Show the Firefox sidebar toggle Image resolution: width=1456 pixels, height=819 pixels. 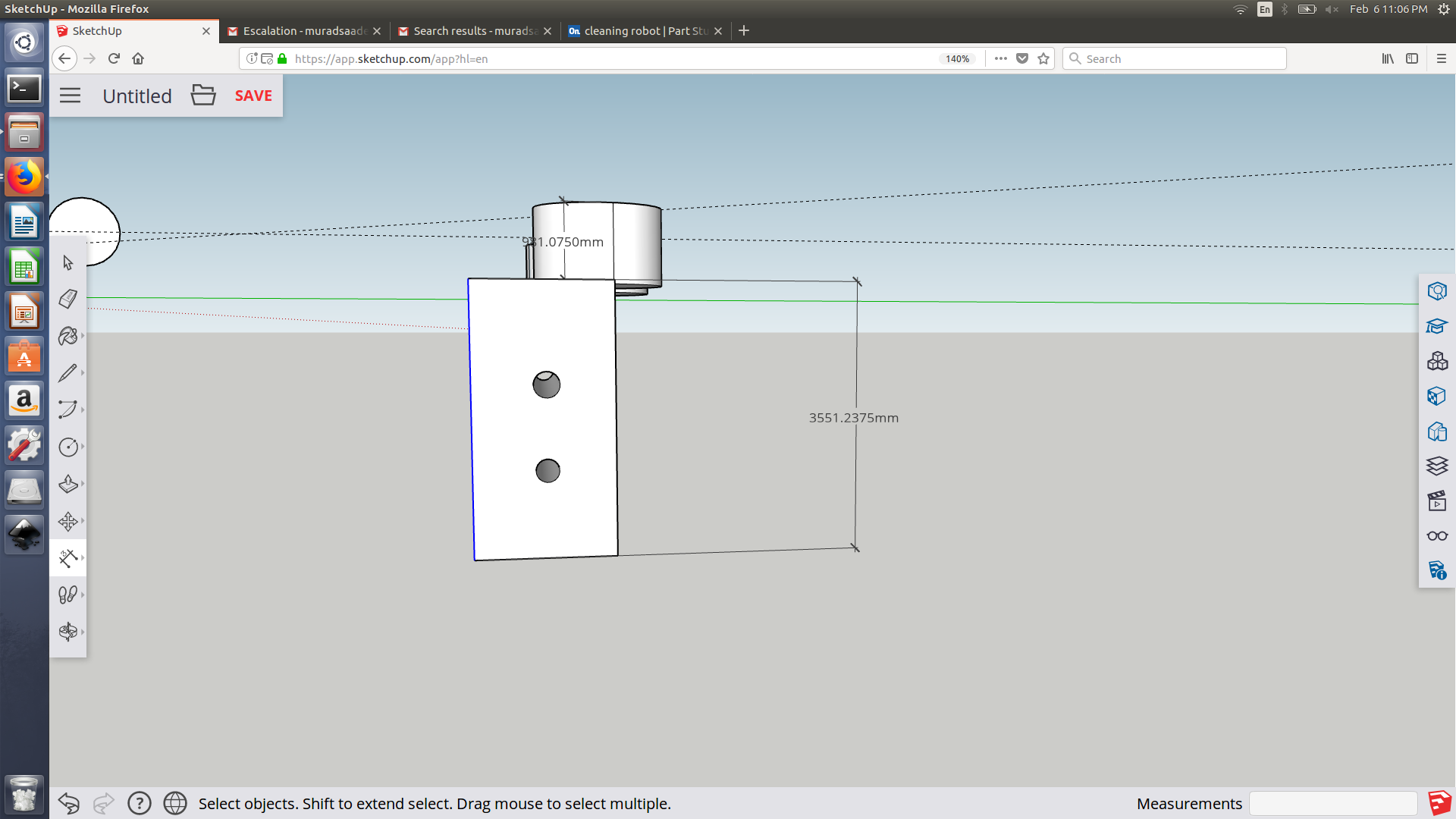point(1412,58)
